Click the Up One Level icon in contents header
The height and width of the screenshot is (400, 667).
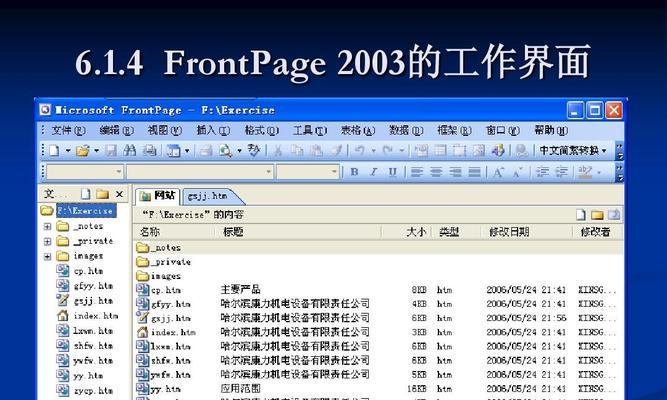[x=613, y=215]
